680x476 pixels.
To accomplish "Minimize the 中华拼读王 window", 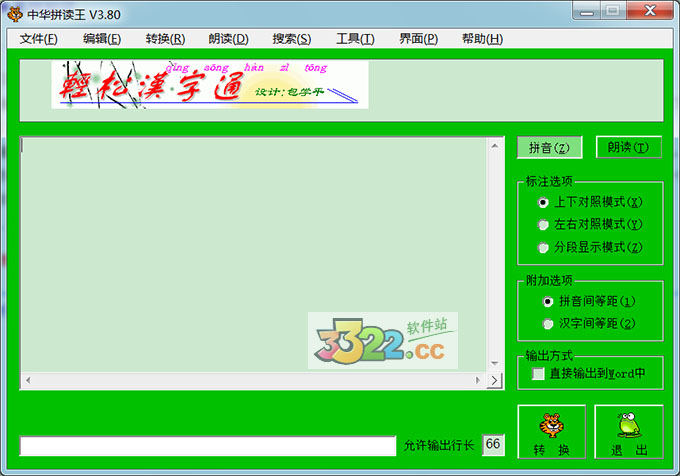I will 587,11.
